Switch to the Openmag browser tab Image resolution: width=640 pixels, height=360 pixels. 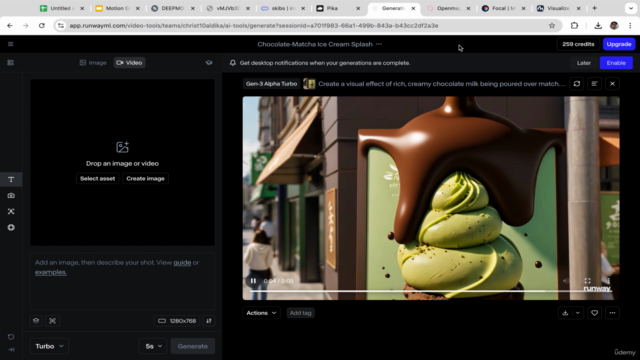[x=448, y=8]
